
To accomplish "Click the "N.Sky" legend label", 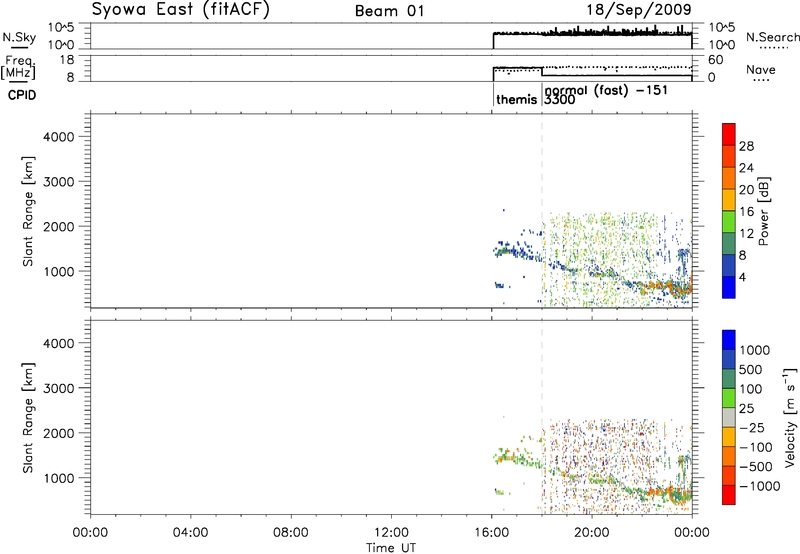I will (19, 37).
